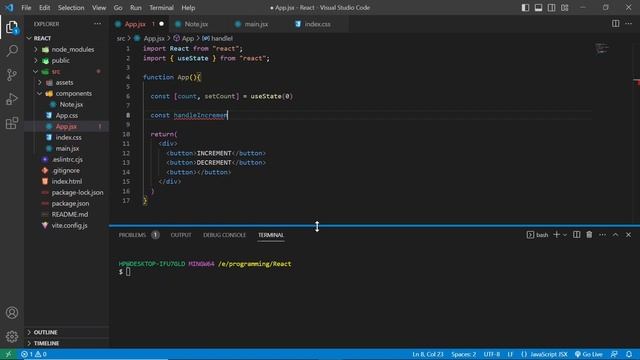
Task: Open the feedback icon in status bar
Action: pos(614,354)
